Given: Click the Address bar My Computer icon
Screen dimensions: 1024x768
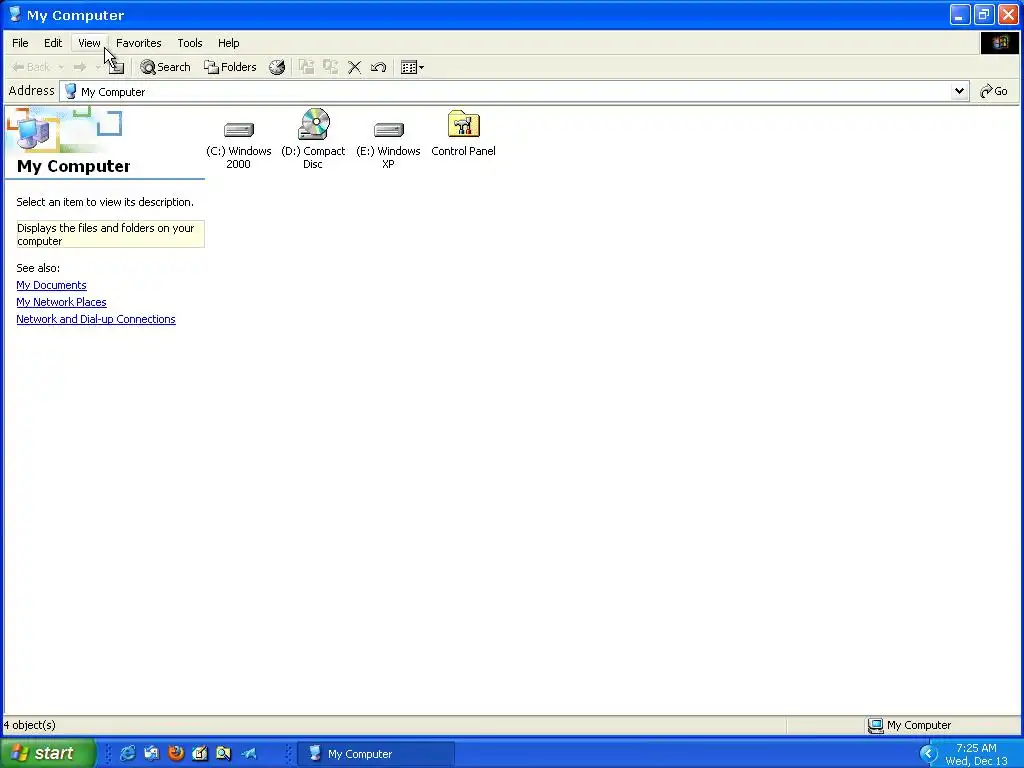Looking at the screenshot, I should 71,91.
